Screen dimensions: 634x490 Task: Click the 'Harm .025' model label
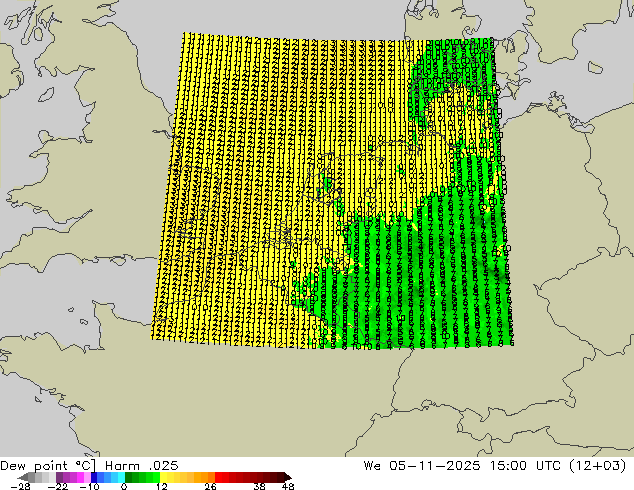pos(142,465)
